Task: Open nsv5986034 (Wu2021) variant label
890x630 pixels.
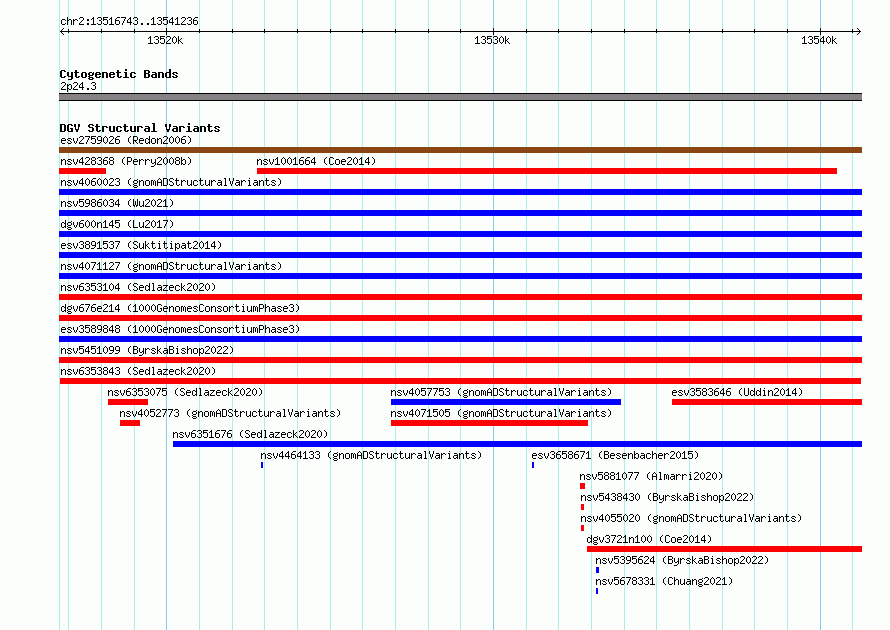Action: pos(117,203)
